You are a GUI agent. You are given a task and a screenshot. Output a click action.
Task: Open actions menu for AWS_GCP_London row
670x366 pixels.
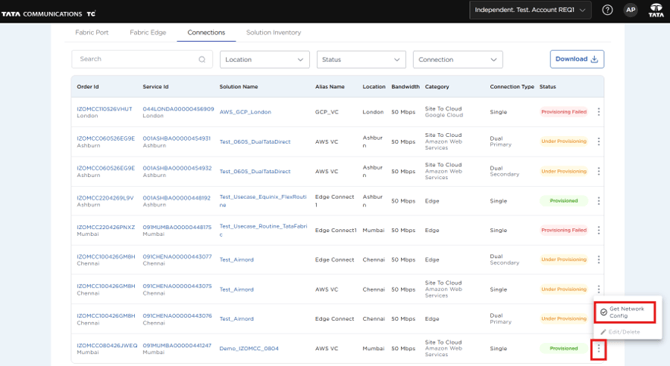[599, 112]
